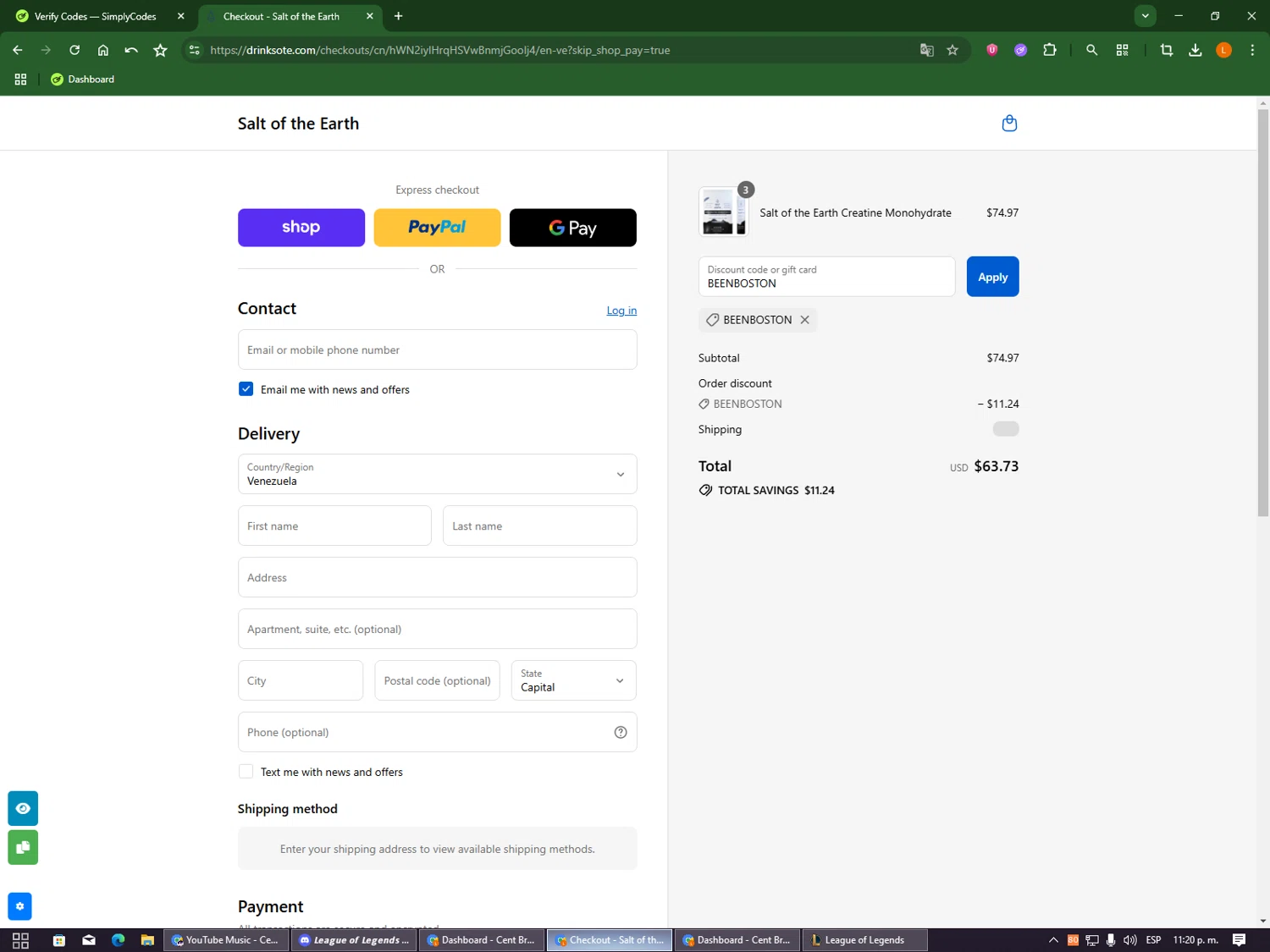Pay with the Shop Pay button

tap(301, 228)
